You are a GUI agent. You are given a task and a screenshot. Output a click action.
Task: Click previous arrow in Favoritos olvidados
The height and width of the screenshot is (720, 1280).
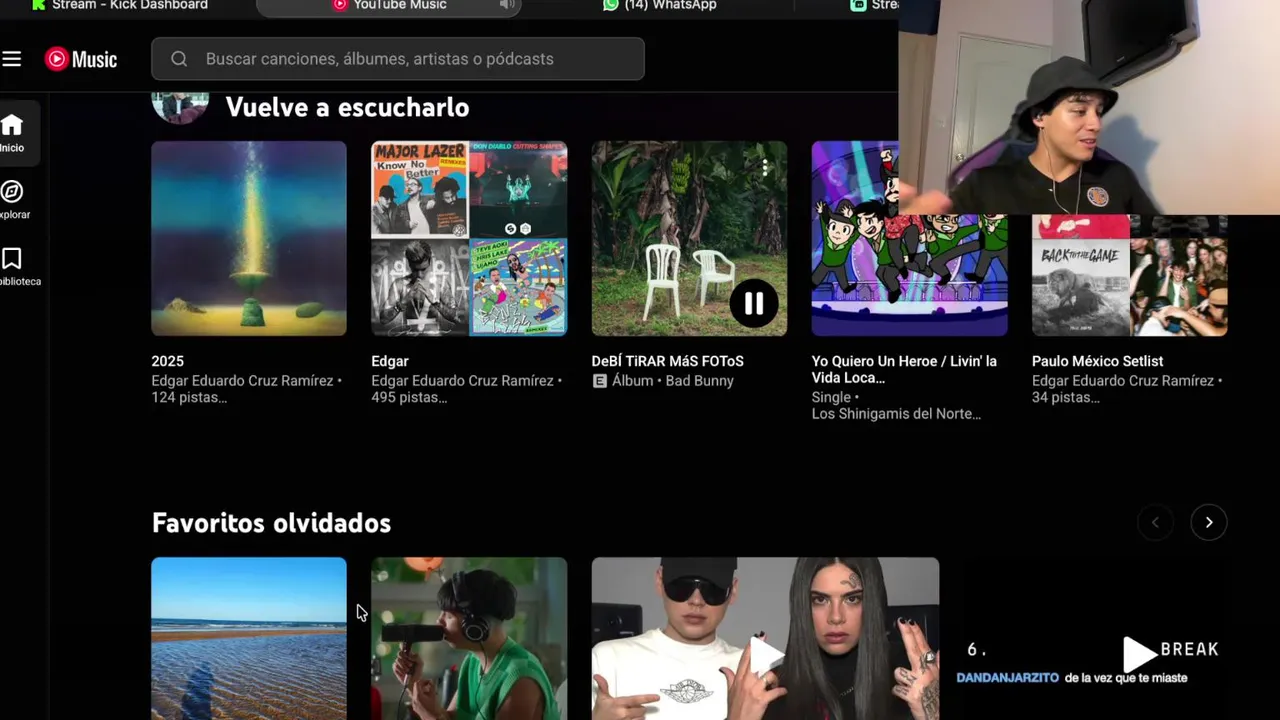[1155, 522]
